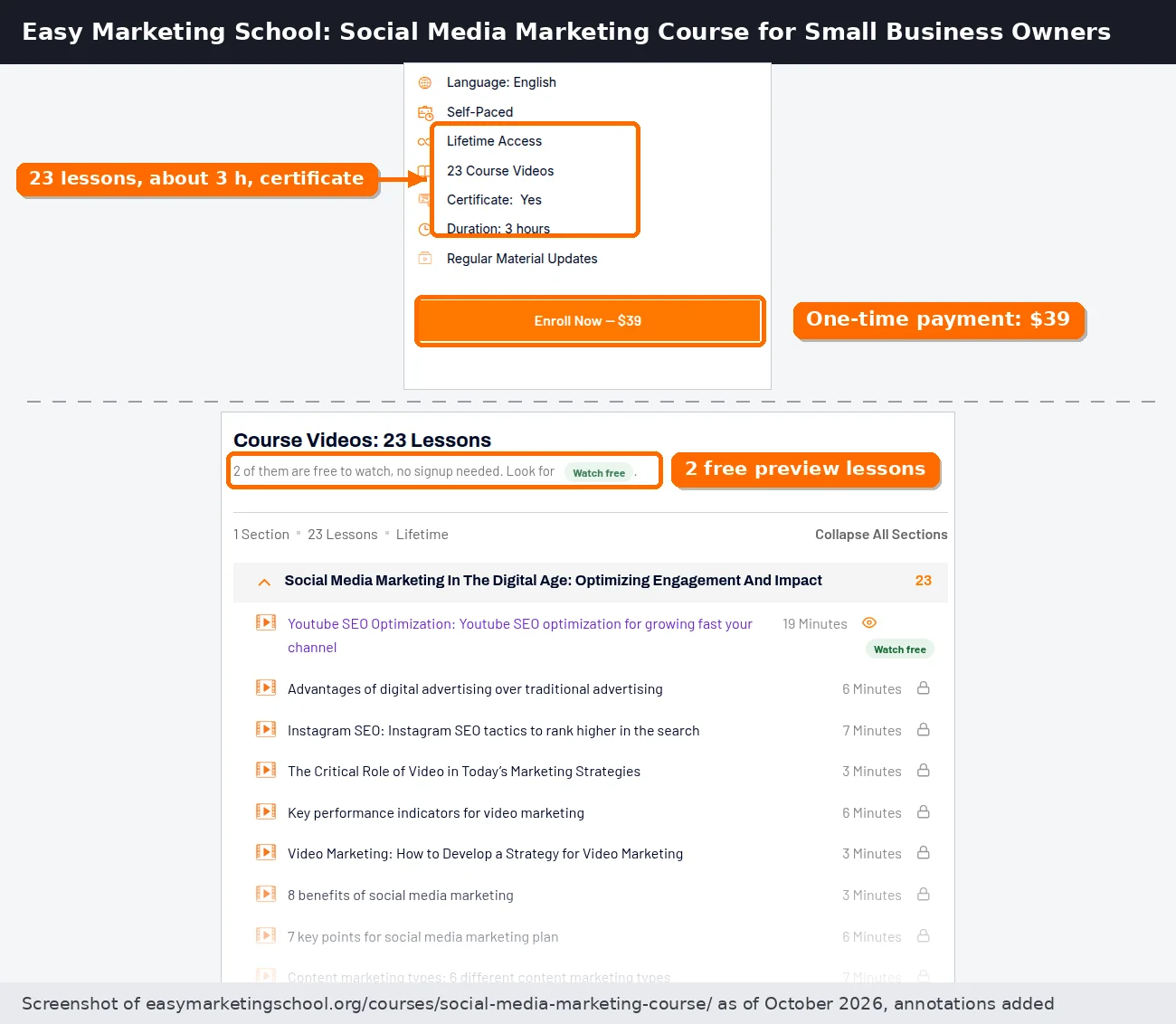Click video icon for Youtube SEO Optimization lesson
The height and width of the screenshot is (1024, 1176).
coord(266,622)
